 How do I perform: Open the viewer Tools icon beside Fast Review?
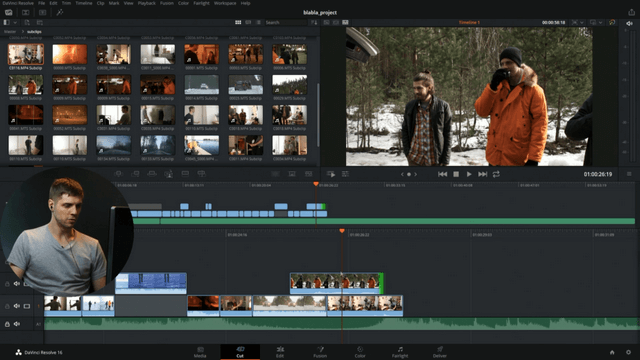tap(345, 174)
